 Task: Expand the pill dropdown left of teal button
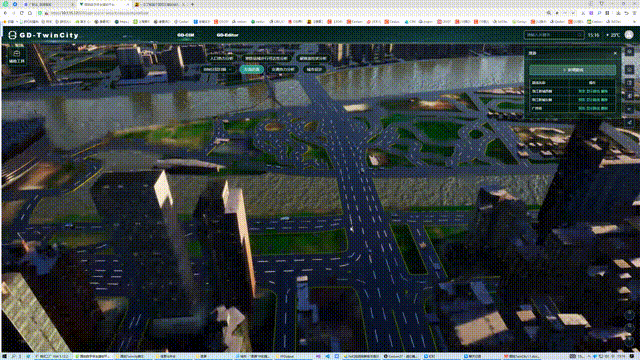tap(217, 69)
